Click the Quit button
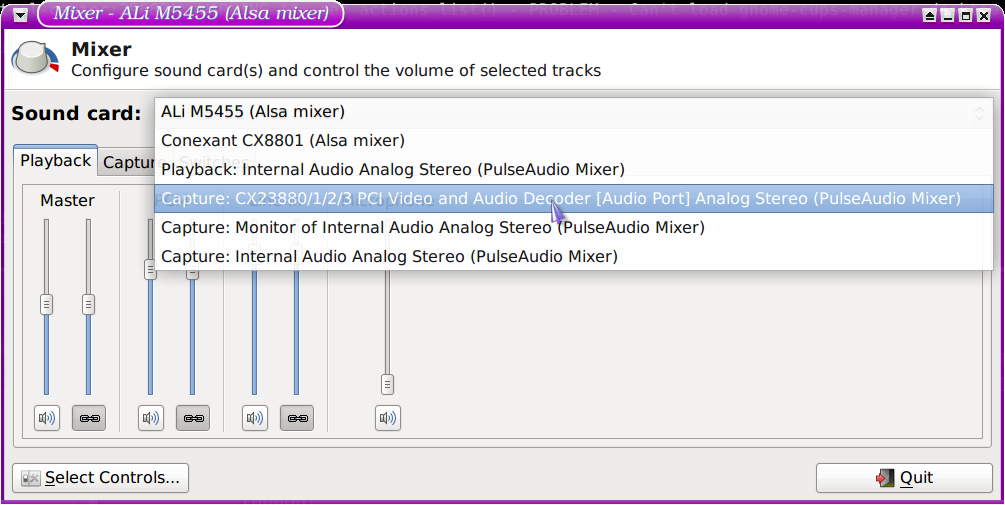This screenshot has height=505, width=1005. coord(904,478)
